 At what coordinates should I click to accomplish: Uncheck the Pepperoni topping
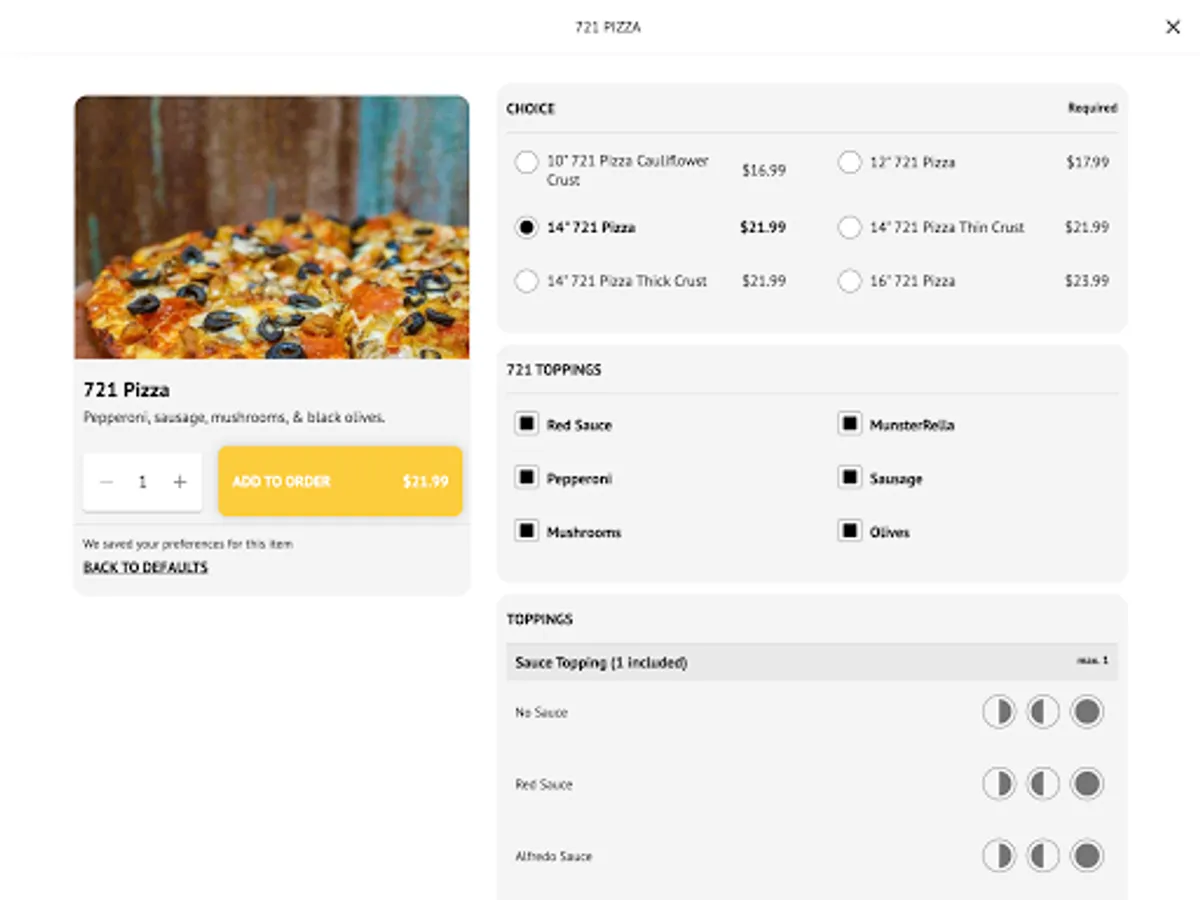(526, 478)
